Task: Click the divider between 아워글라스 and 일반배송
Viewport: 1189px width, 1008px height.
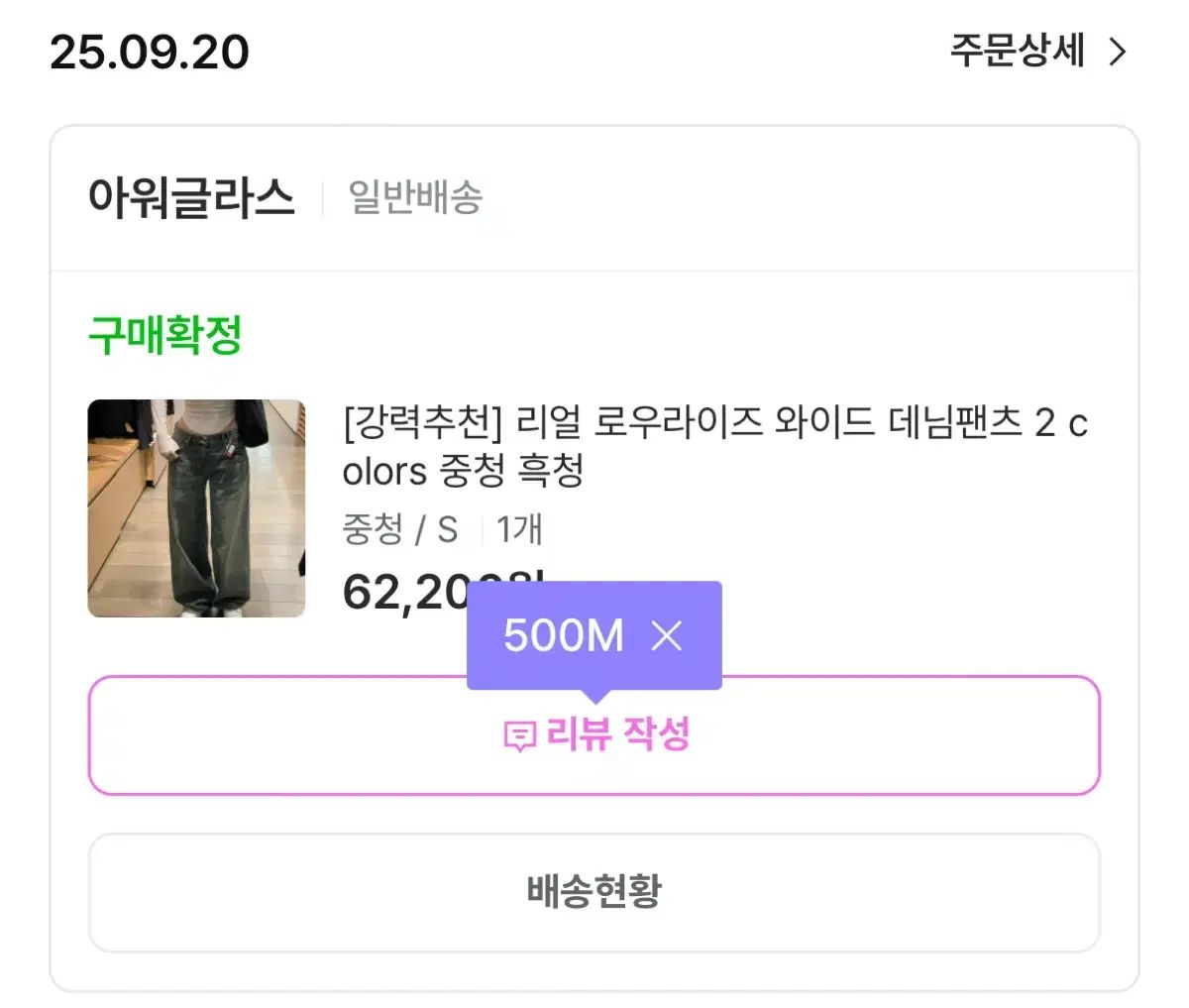Action: coord(322,198)
